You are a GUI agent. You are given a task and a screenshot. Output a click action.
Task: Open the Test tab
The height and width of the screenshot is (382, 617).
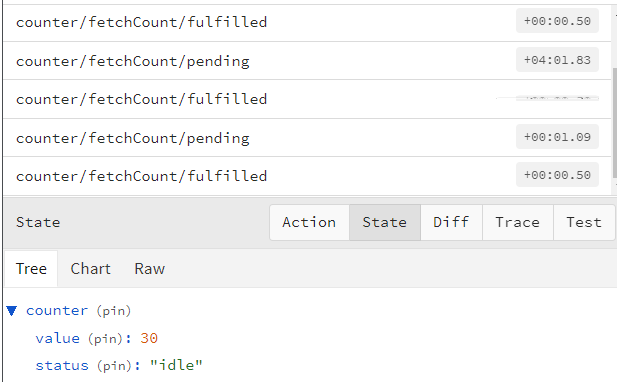click(584, 222)
